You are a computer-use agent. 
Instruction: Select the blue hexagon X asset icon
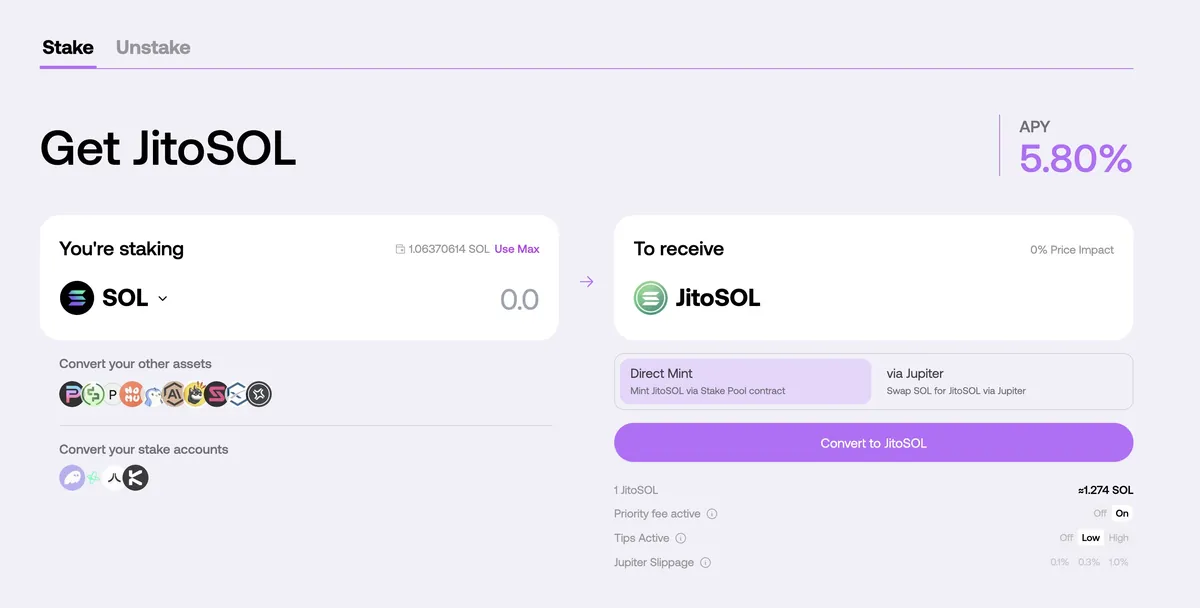[237, 394]
